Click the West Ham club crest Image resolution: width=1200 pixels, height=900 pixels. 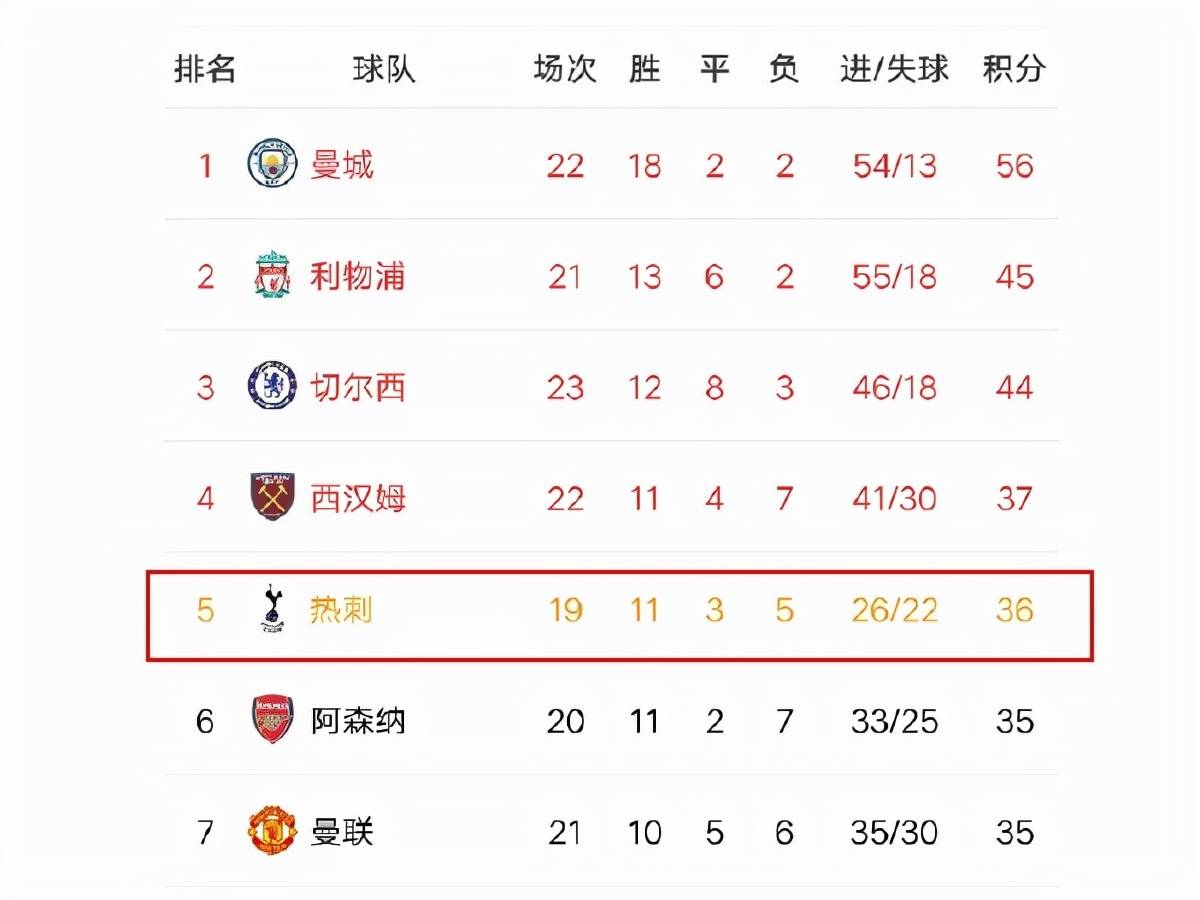272,497
